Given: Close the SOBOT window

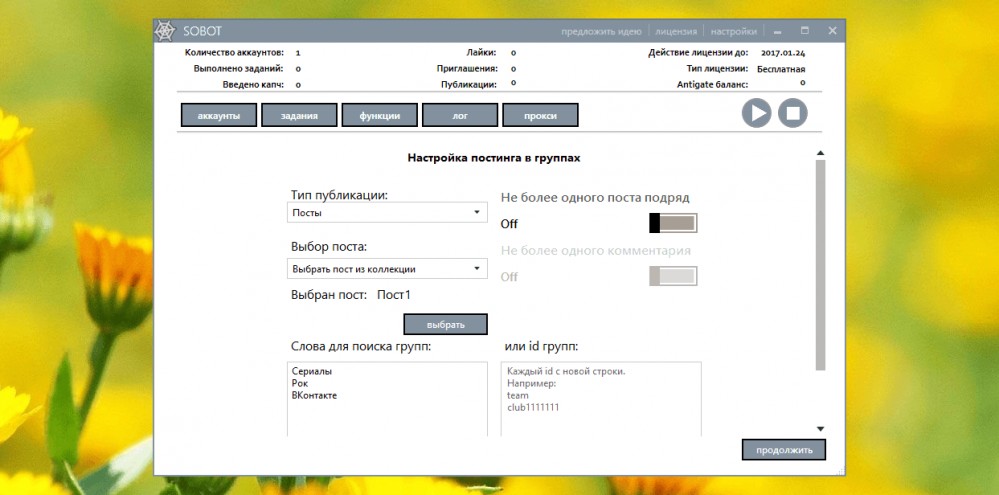Looking at the screenshot, I should click(x=832, y=31).
